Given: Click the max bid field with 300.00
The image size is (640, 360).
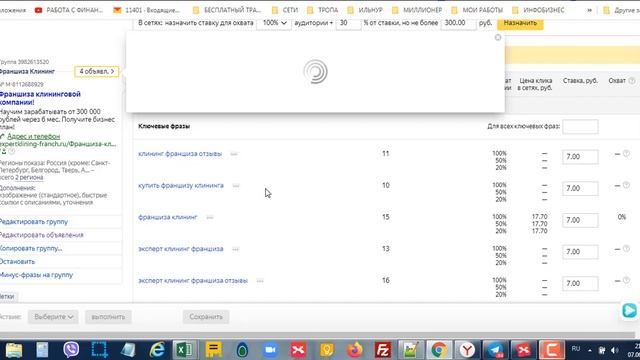Looking at the screenshot, I should [458, 23].
